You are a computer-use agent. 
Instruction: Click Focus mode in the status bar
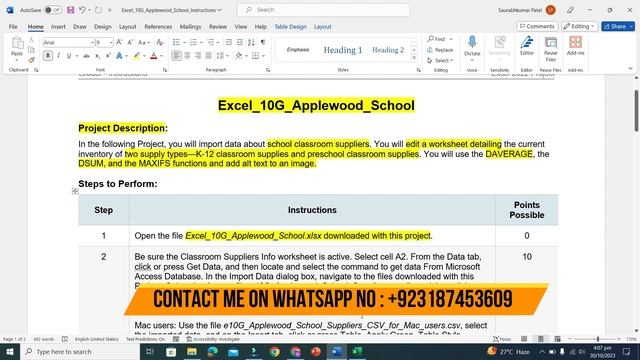pos(502,339)
